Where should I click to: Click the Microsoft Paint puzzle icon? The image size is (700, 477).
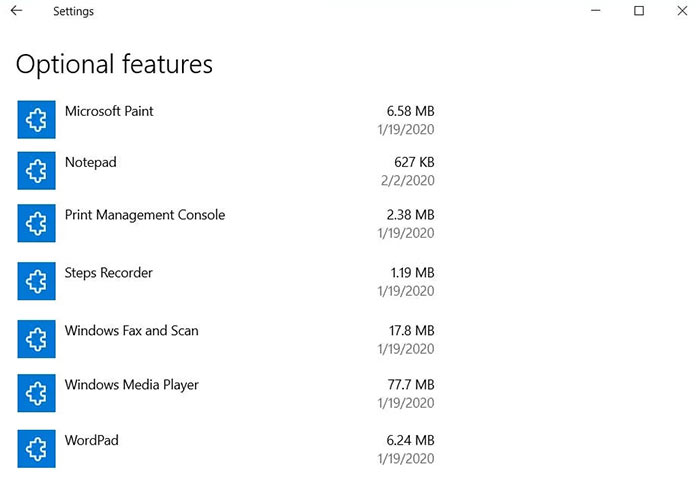(x=37, y=119)
